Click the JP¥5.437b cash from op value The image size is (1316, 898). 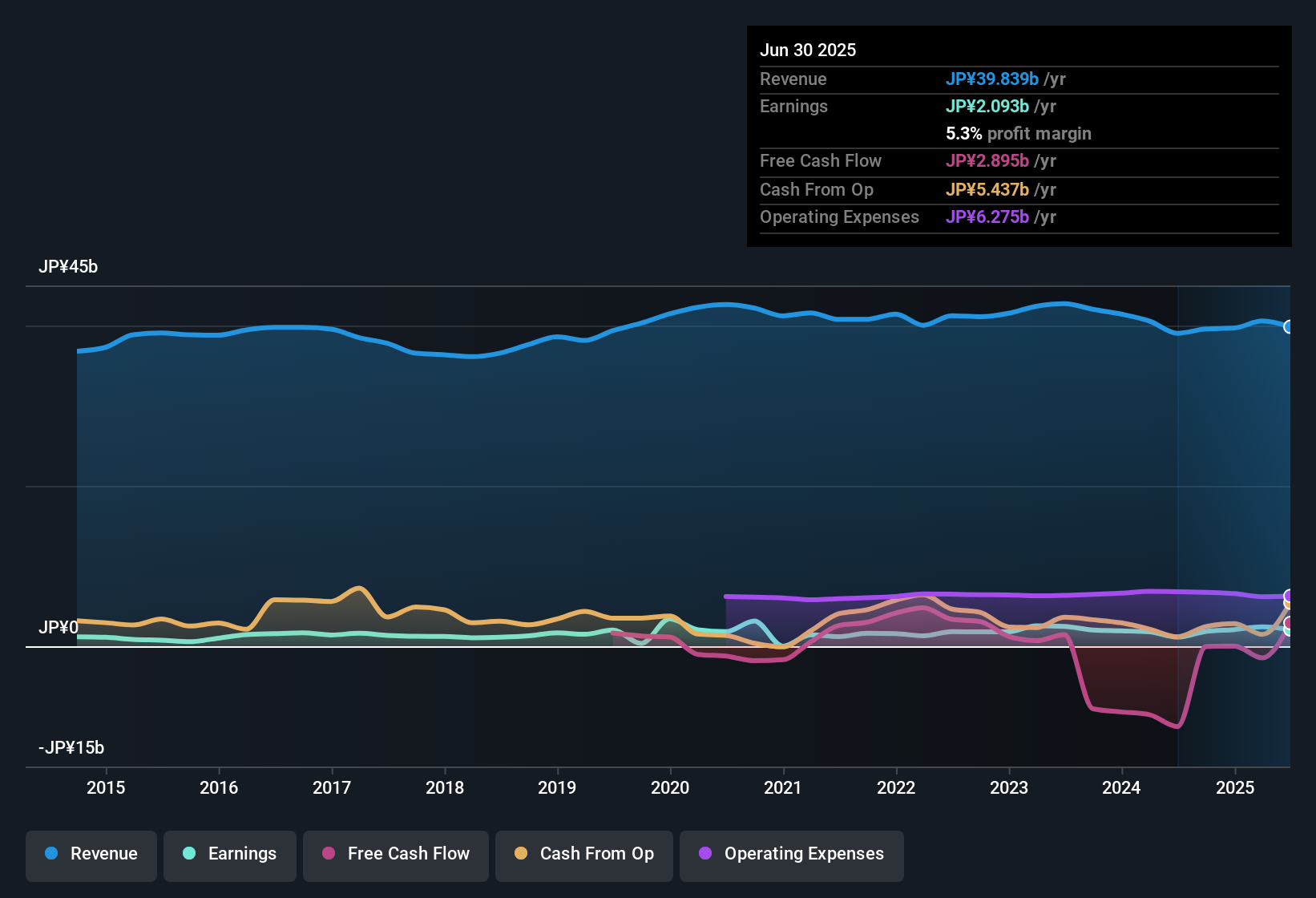987,189
